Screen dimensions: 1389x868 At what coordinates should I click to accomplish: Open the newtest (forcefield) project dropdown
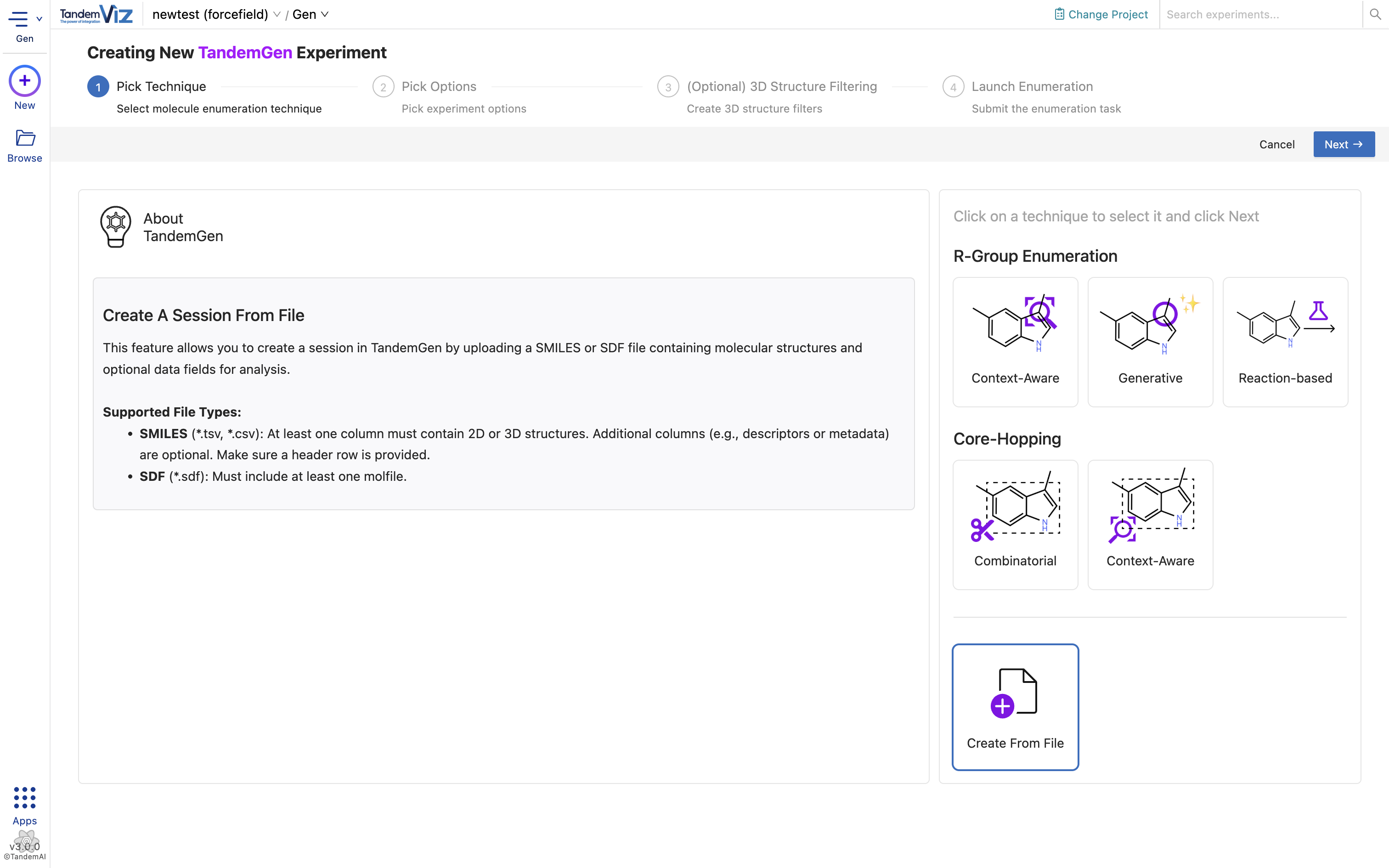tap(216, 14)
